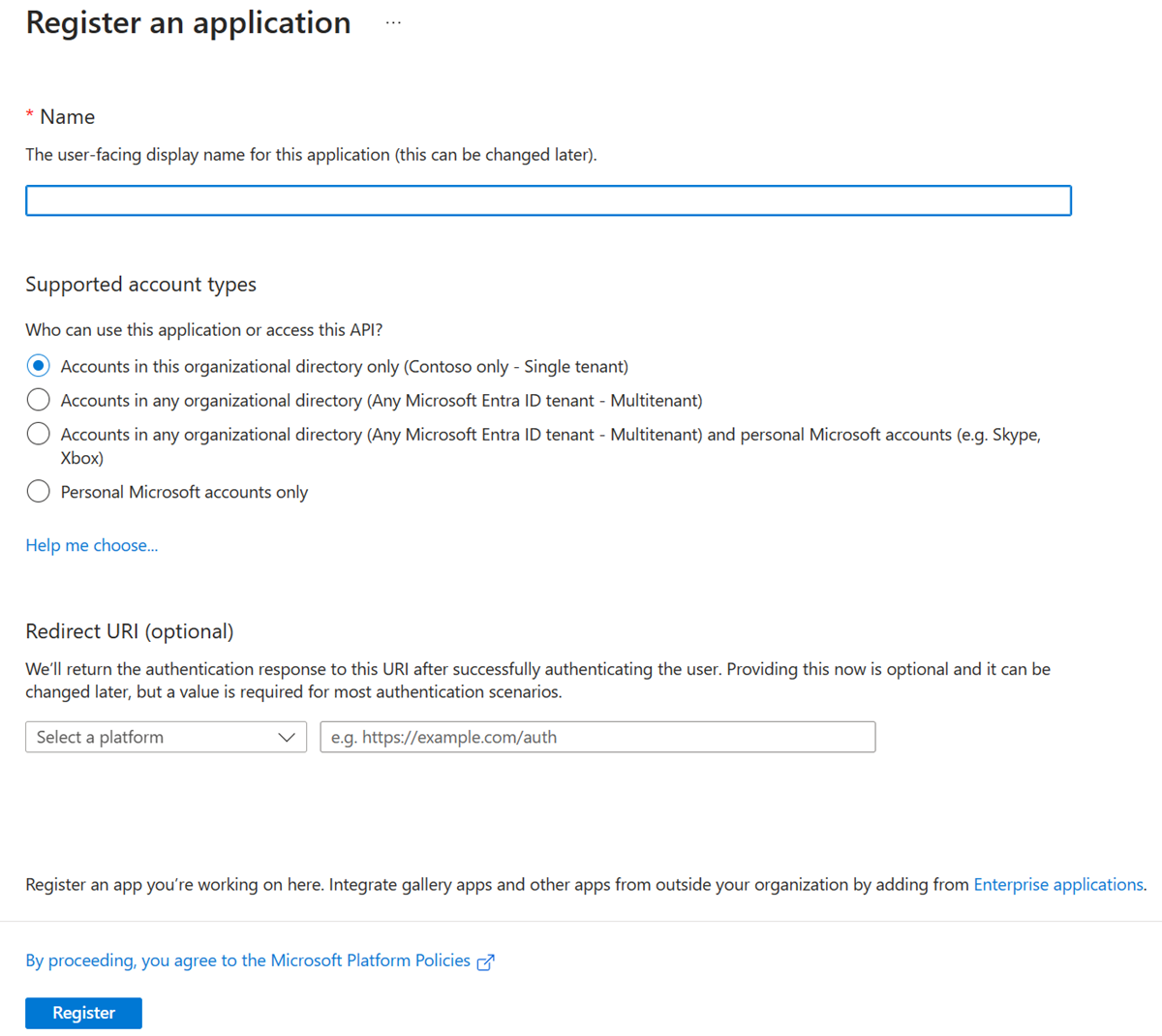
Task: Click the redirect URI example URL field
Action: pos(597,737)
